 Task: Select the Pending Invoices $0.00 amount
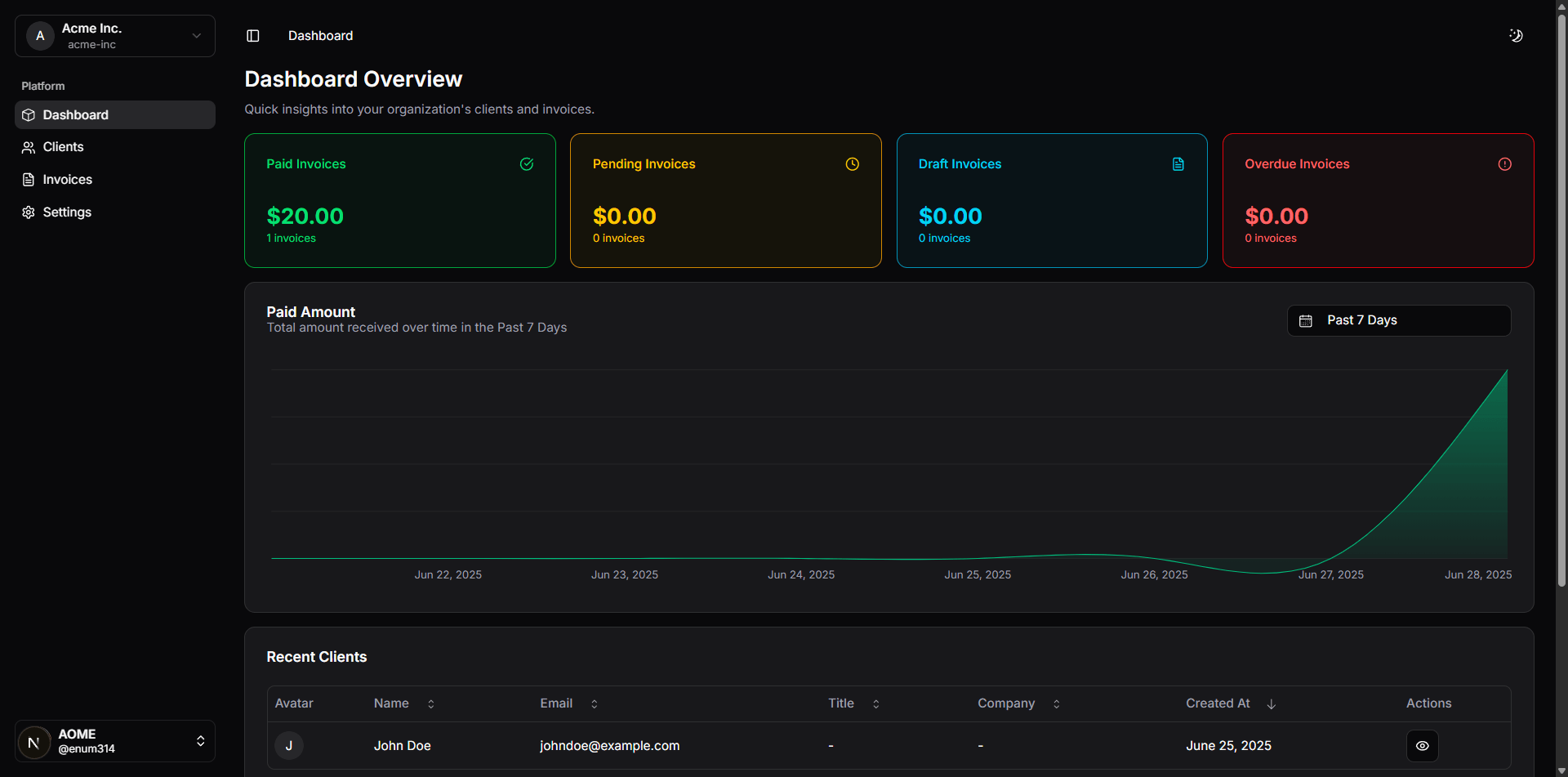point(625,217)
